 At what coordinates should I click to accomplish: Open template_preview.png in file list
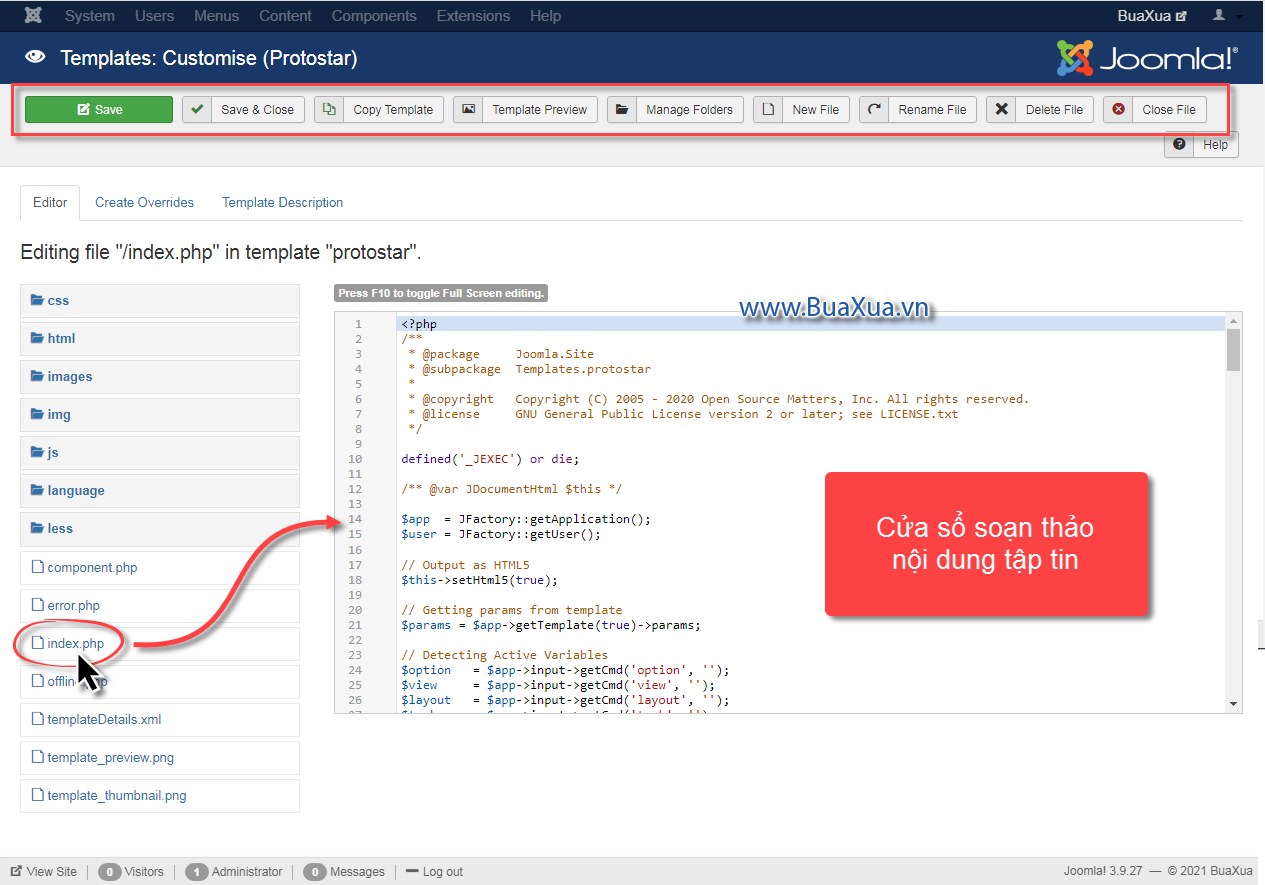click(110, 757)
